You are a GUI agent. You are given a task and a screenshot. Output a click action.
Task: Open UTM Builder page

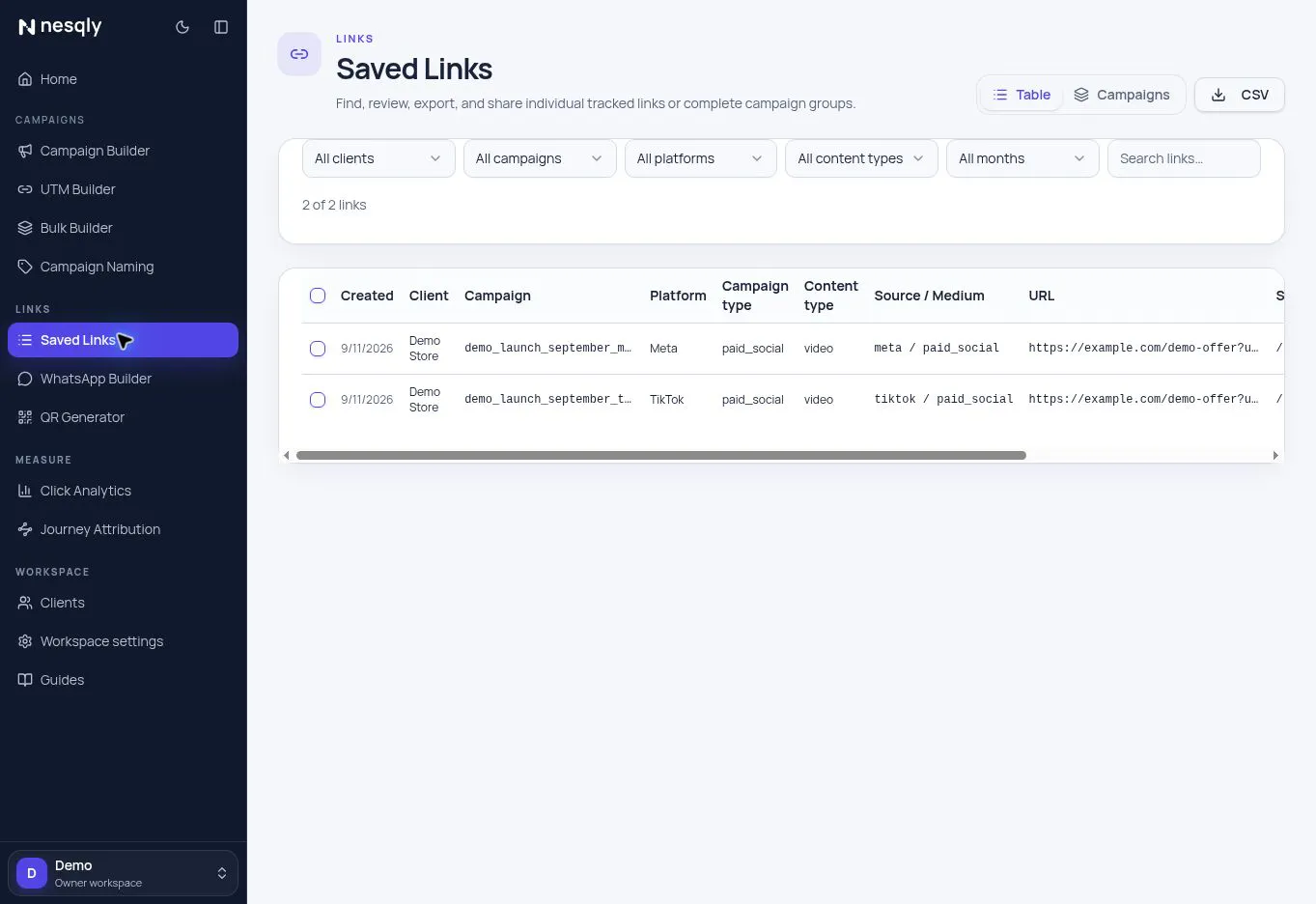click(123, 189)
